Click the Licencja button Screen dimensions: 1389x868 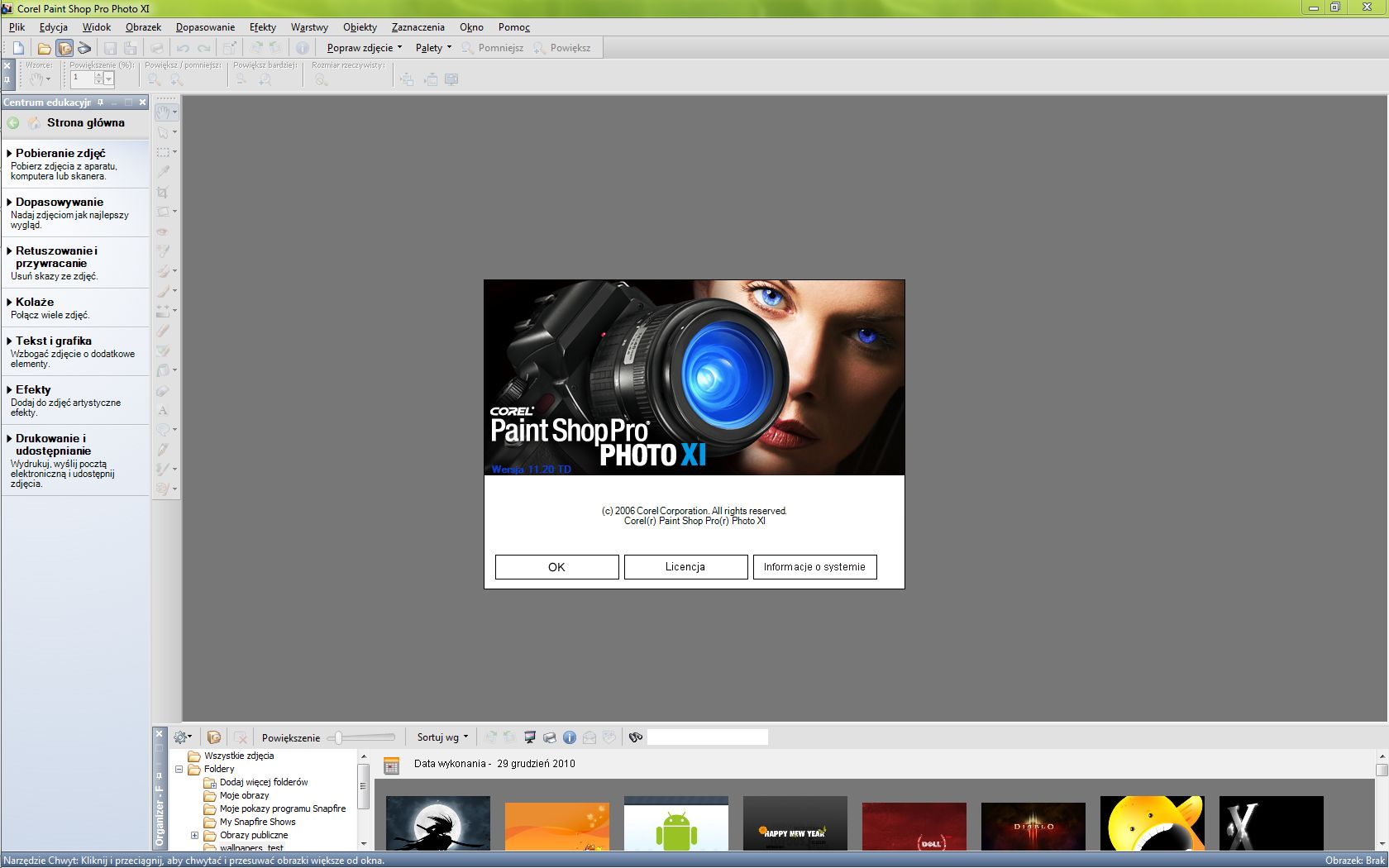pyautogui.click(x=686, y=567)
